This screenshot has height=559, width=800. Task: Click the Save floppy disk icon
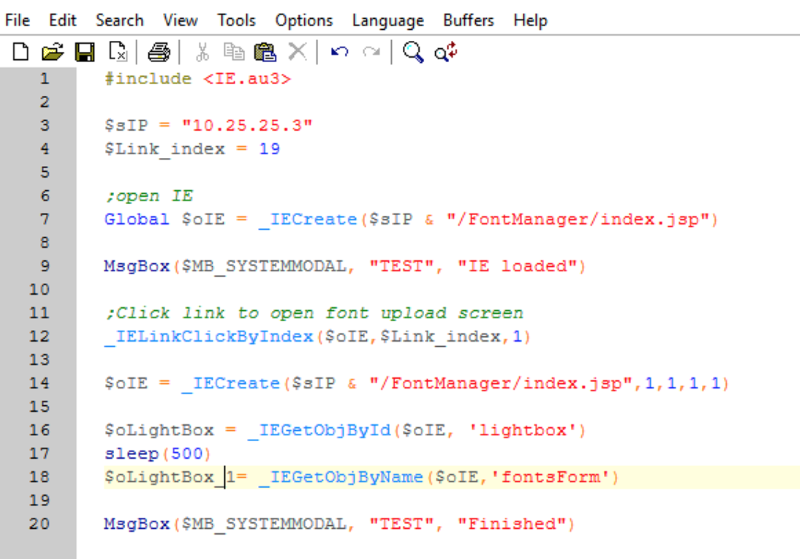click(x=85, y=52)
